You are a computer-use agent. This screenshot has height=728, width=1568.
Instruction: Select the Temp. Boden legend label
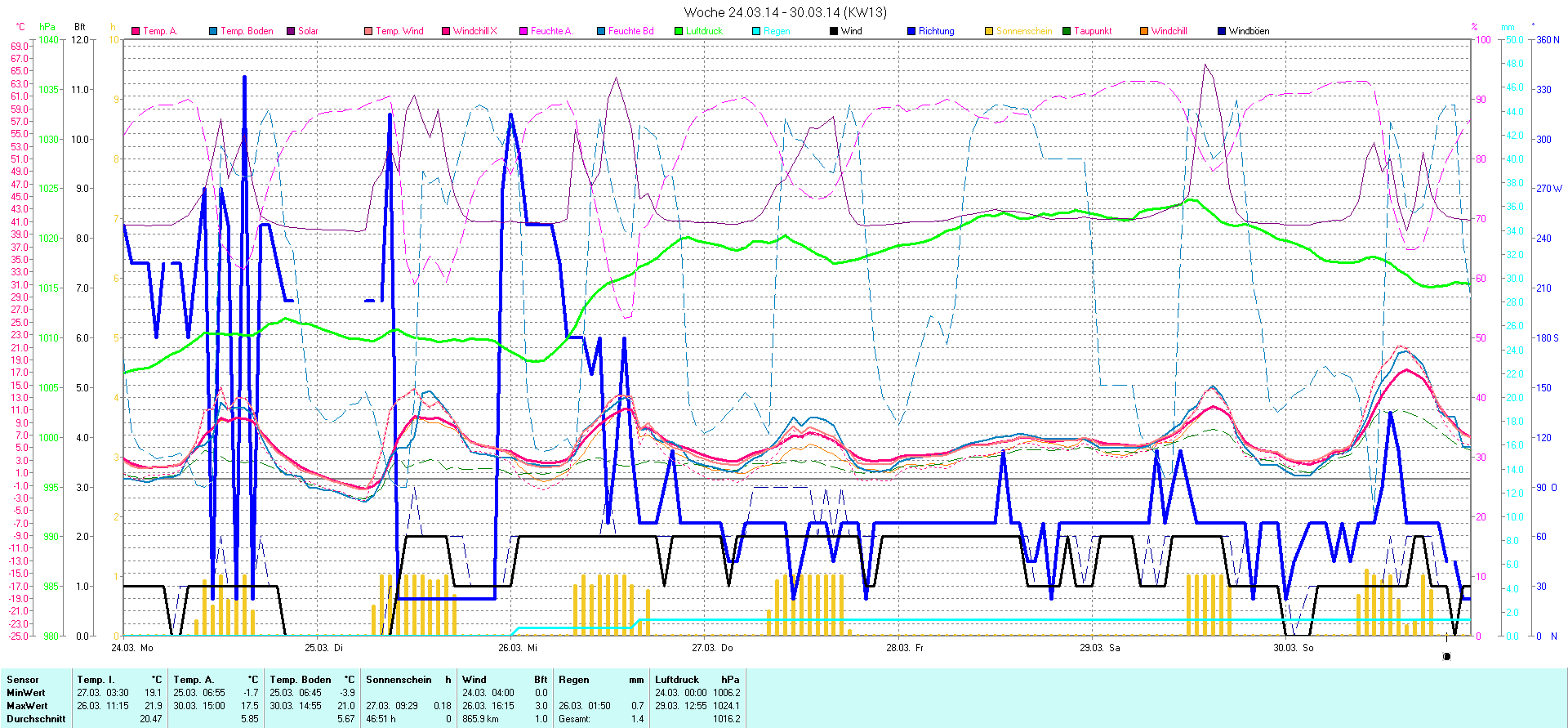click(247, 31)
